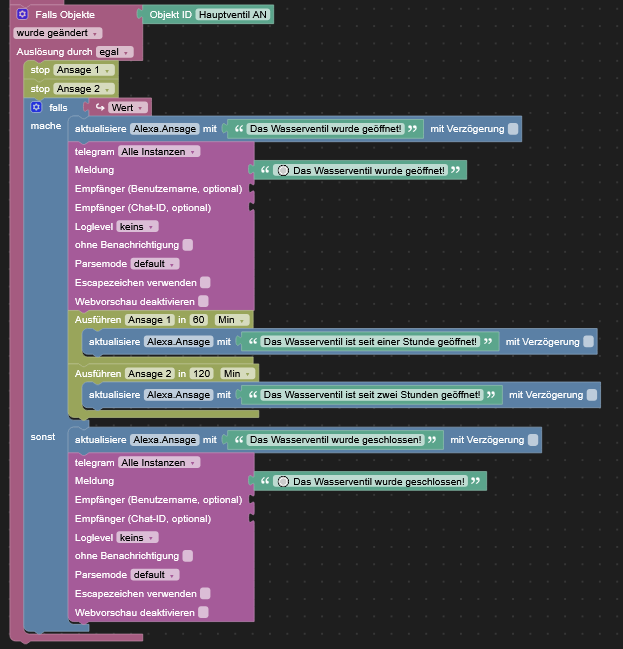
Task: Click circle emoji in telegram 'geöffnet' message
Action: pyautogui.click(x=283, y=171)
